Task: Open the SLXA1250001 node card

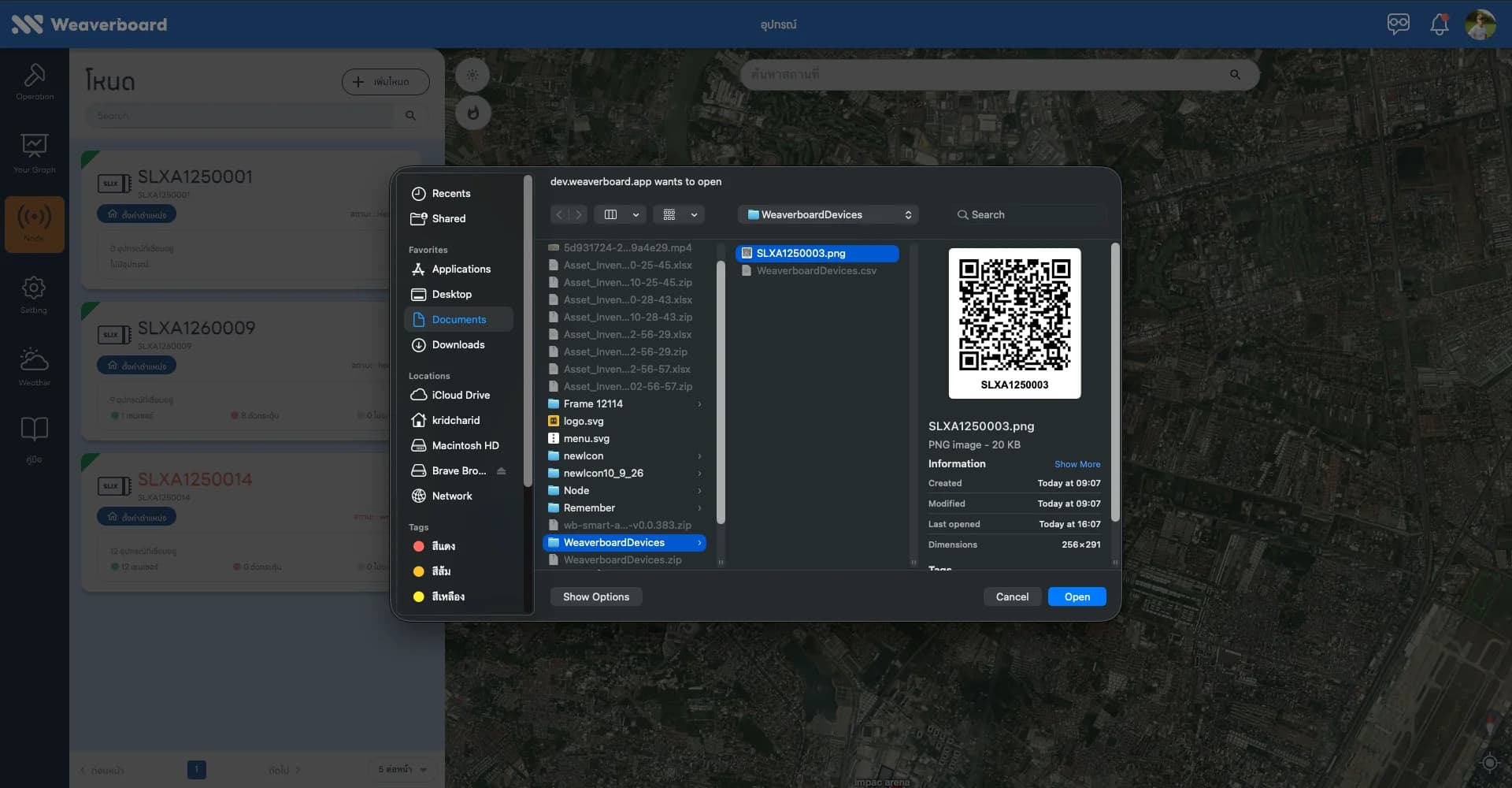Action: [x=252, y=220]
